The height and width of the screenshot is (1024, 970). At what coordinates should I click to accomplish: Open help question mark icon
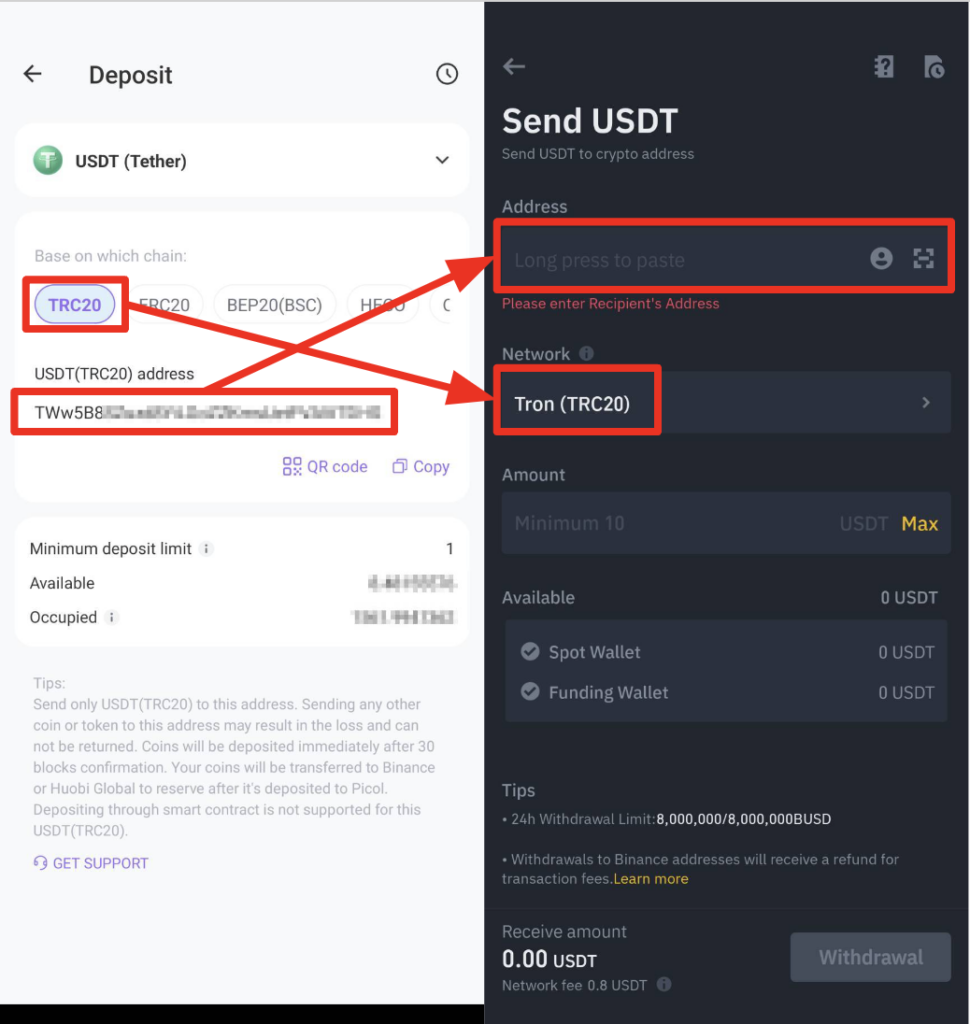pos(884,67)
